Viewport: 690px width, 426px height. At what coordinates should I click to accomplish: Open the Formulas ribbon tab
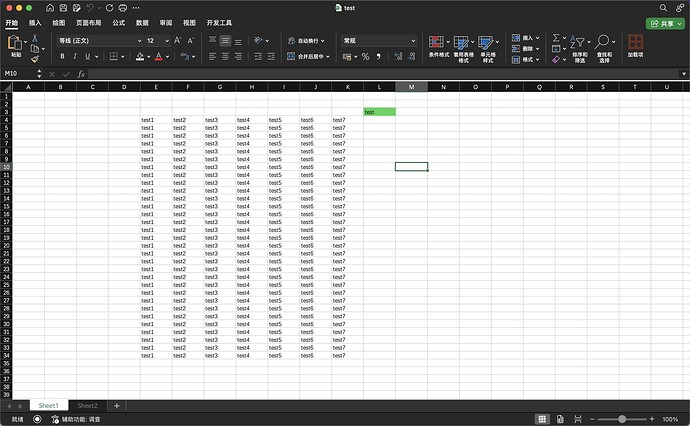click(118, 23)
